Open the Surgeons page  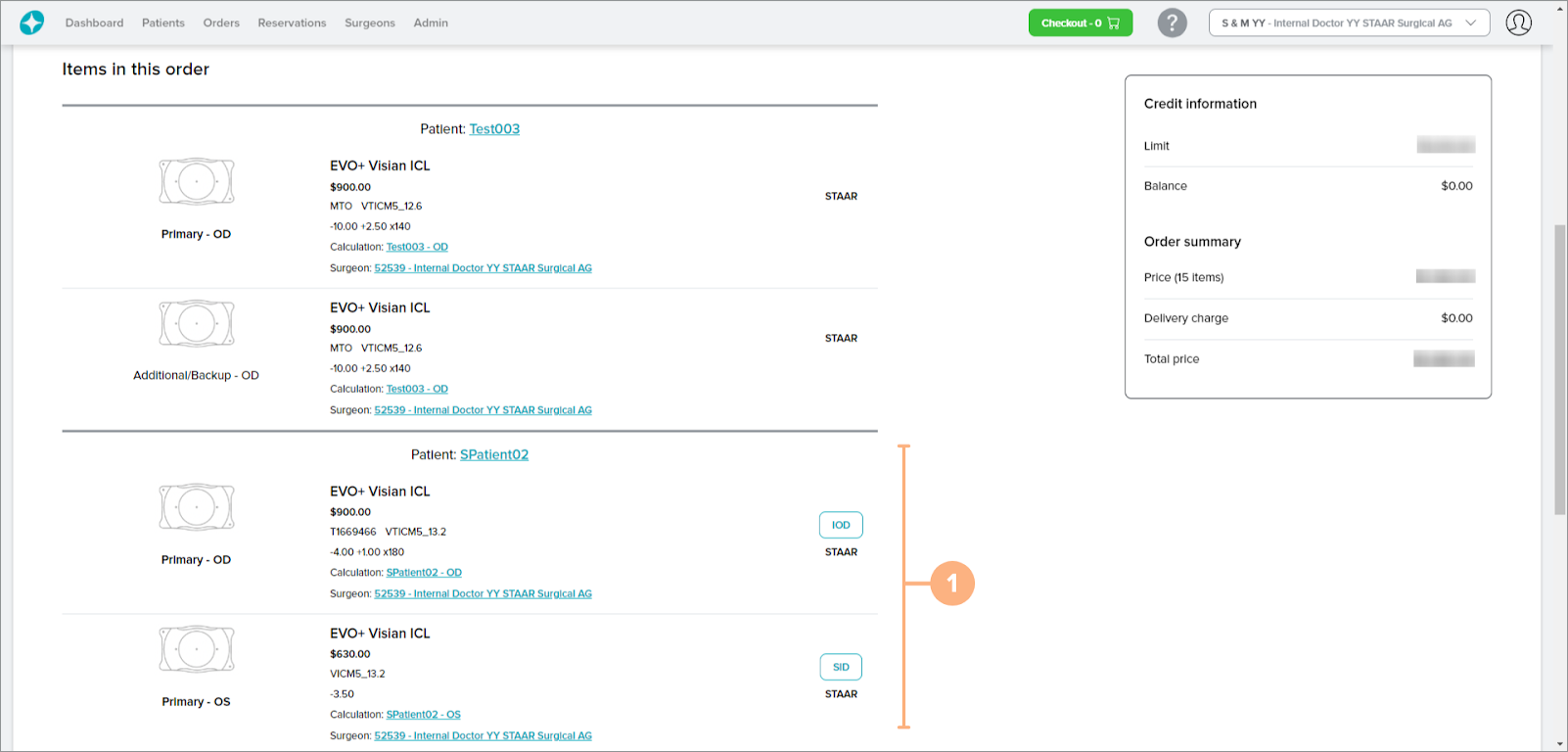[x=370, y=23]
